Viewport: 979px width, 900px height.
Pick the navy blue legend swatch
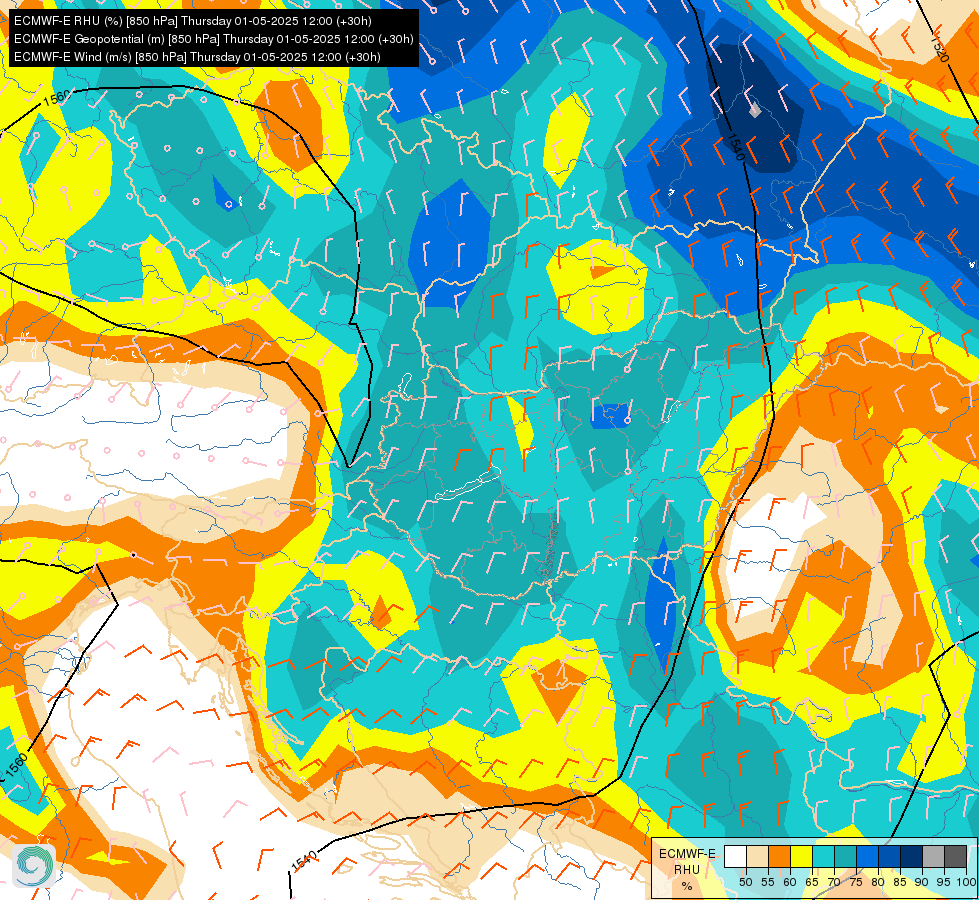[x=912, y=856]
